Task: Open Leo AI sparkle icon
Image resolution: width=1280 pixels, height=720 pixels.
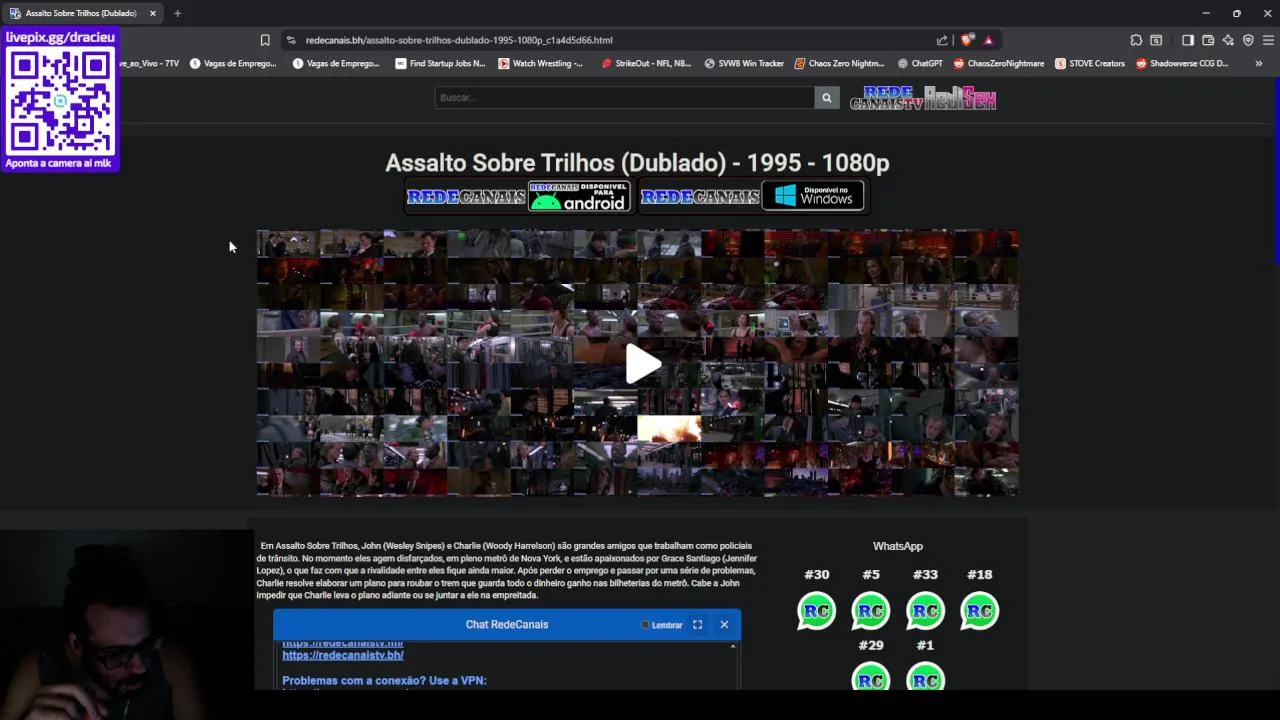Action: pos(1228,40)
